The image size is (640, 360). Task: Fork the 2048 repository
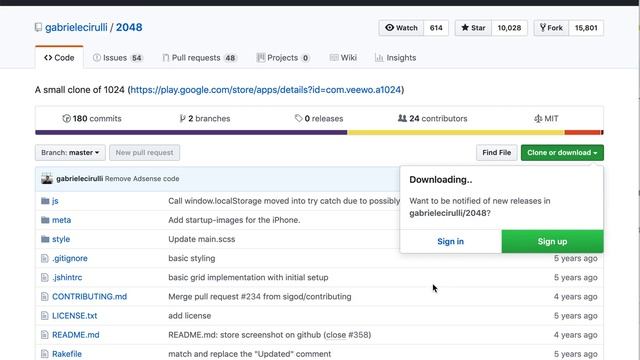(551, 28)
